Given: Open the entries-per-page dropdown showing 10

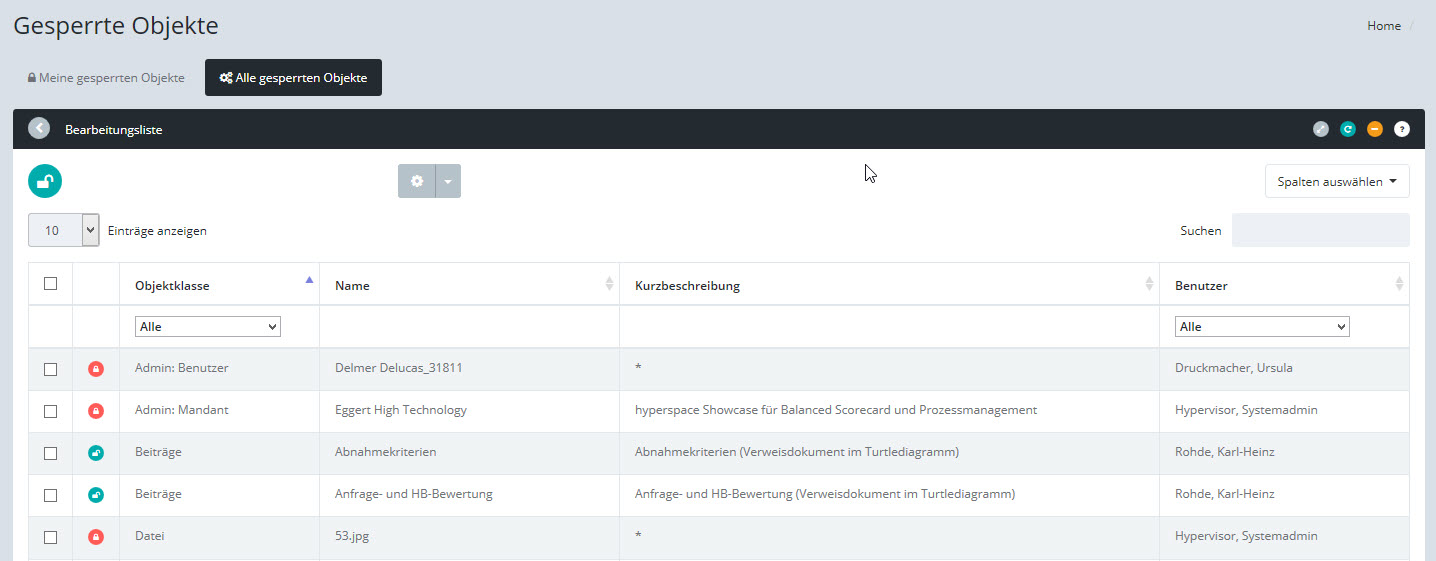Looking at the screenshot, I should 64,231.
